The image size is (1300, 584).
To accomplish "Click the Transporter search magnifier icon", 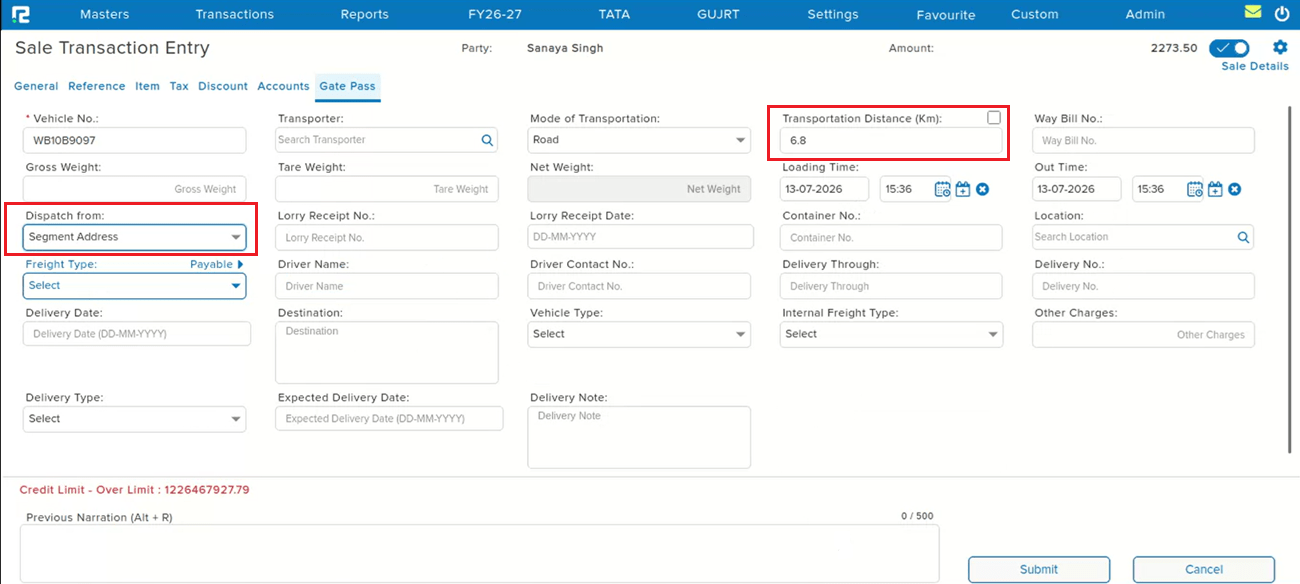I will pyautogui.click(x=487, y=140).
